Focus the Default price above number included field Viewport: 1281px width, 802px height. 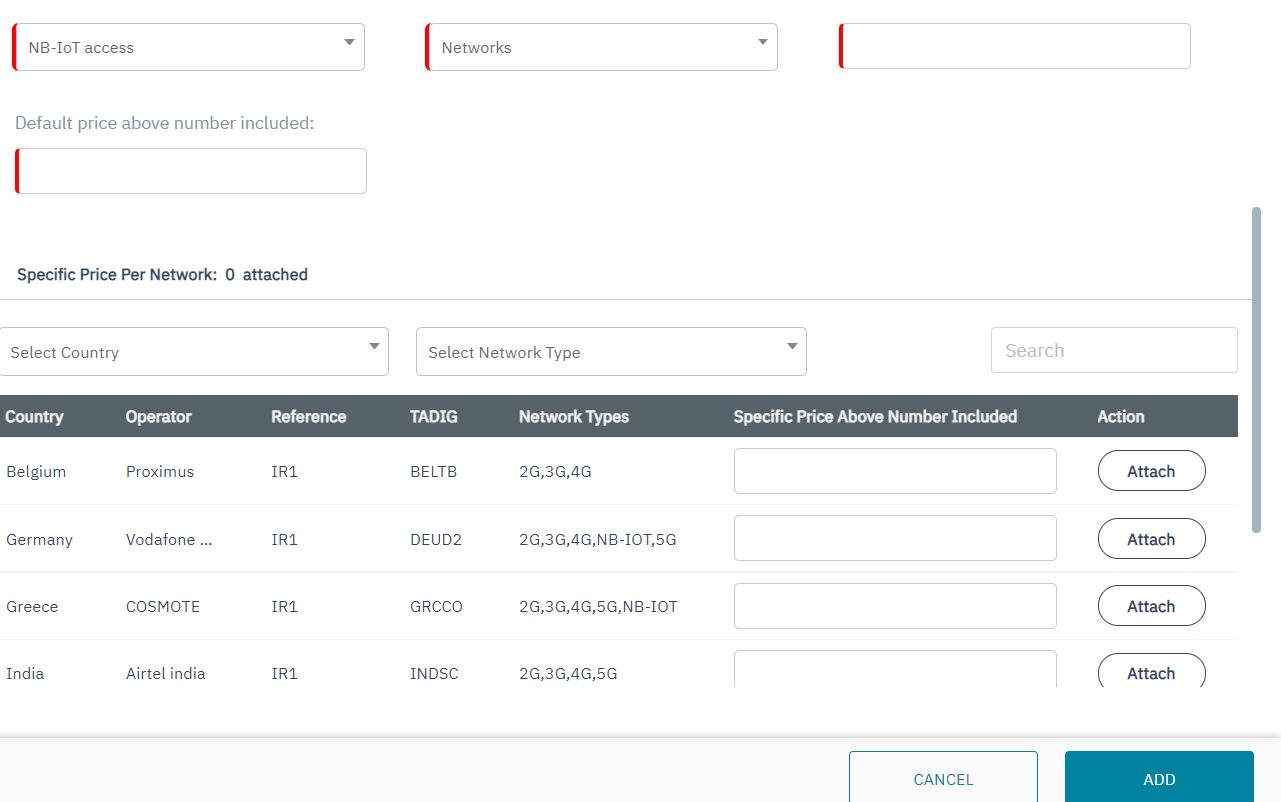(191, 171)
